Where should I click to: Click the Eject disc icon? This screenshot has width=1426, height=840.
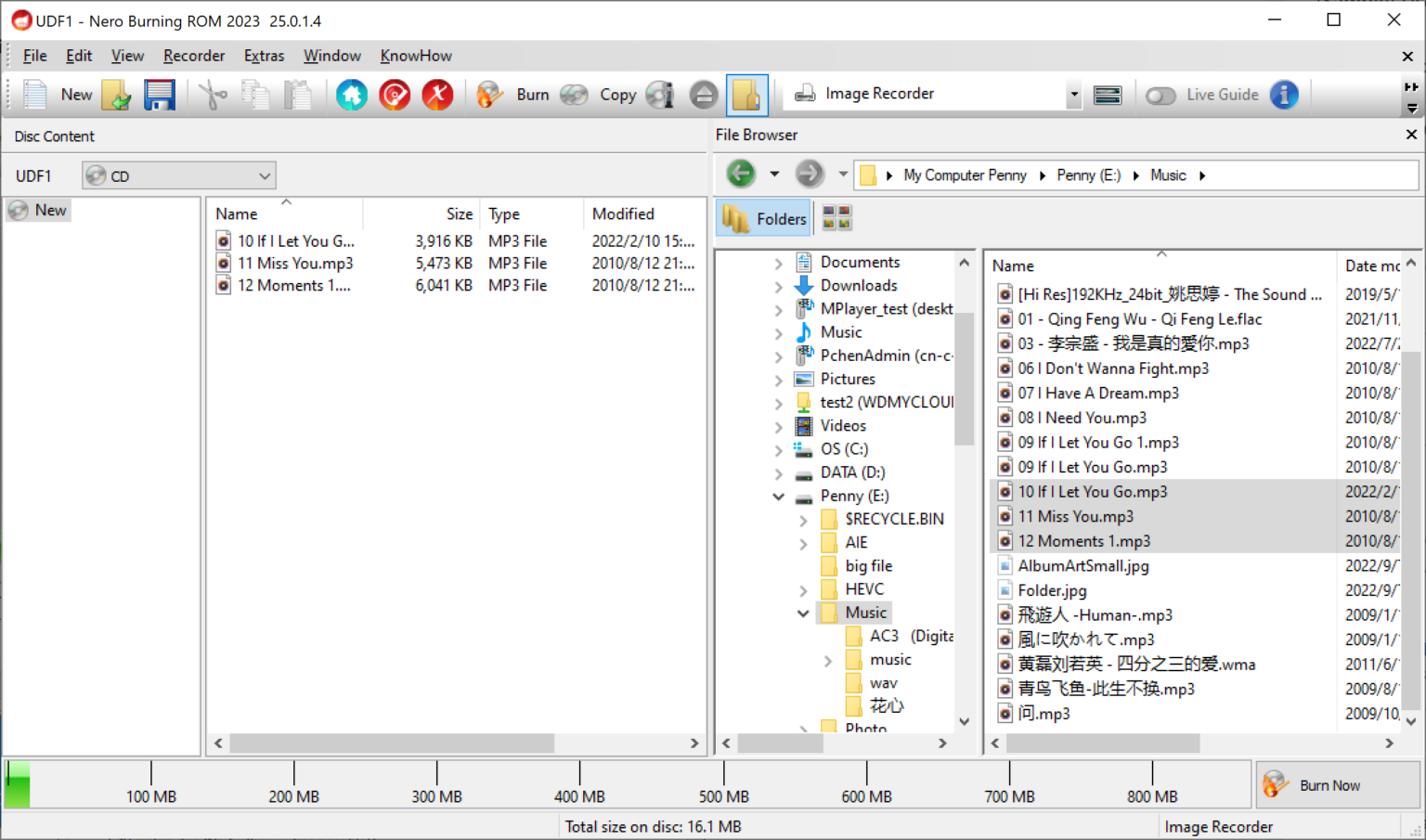704,95
